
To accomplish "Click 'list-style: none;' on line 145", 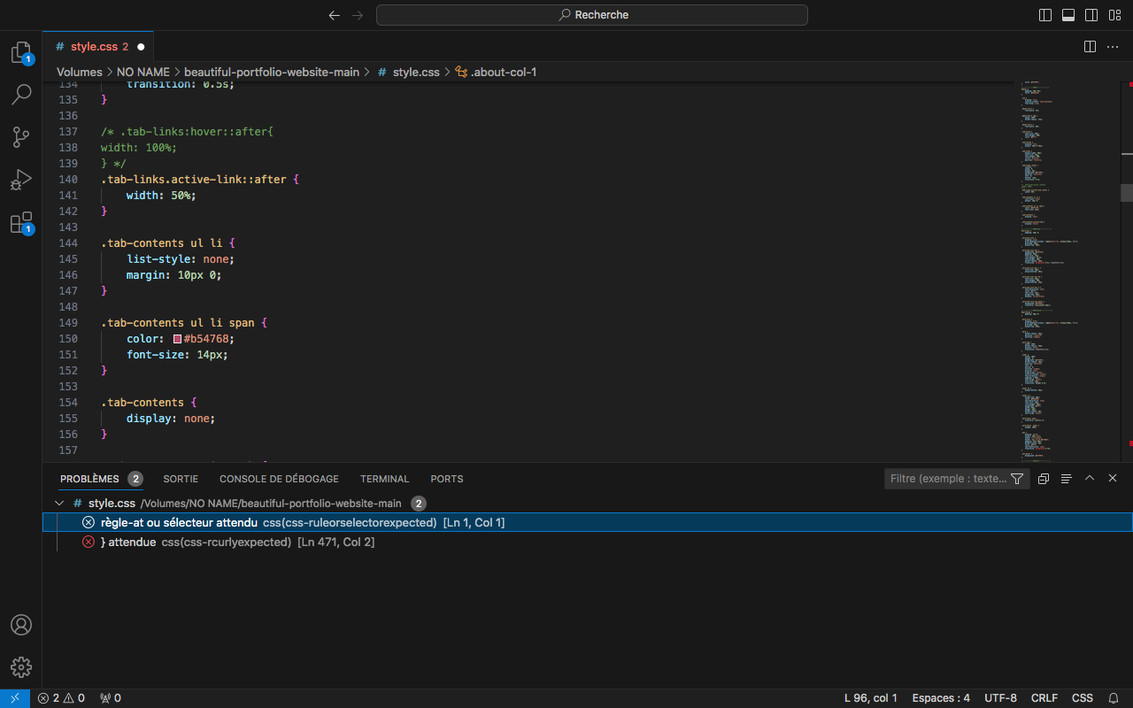I will coord(181,259).
